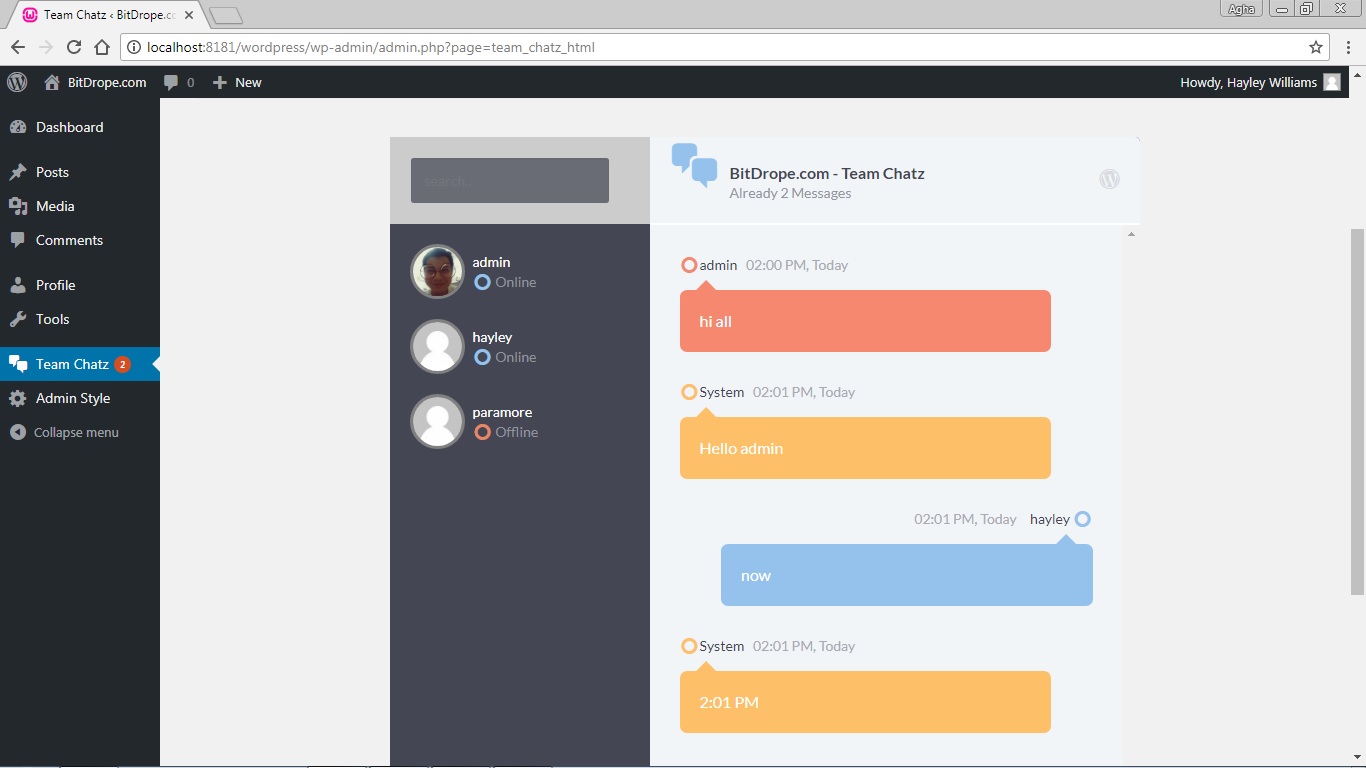Click paramore's Offline status ring
Image resolution: width=1366 pixels, height=768 pixels.
(482, 432)
